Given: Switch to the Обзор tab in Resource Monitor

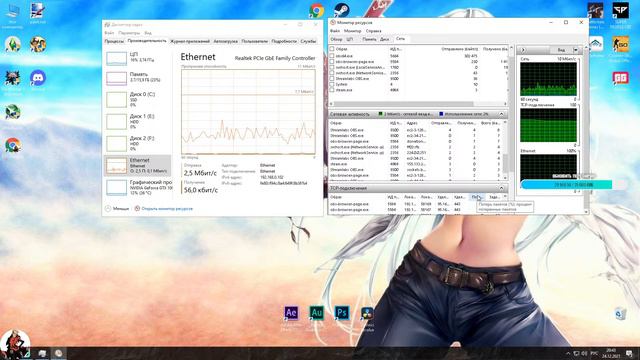Looking at the screenshot, I should point(336,39).
